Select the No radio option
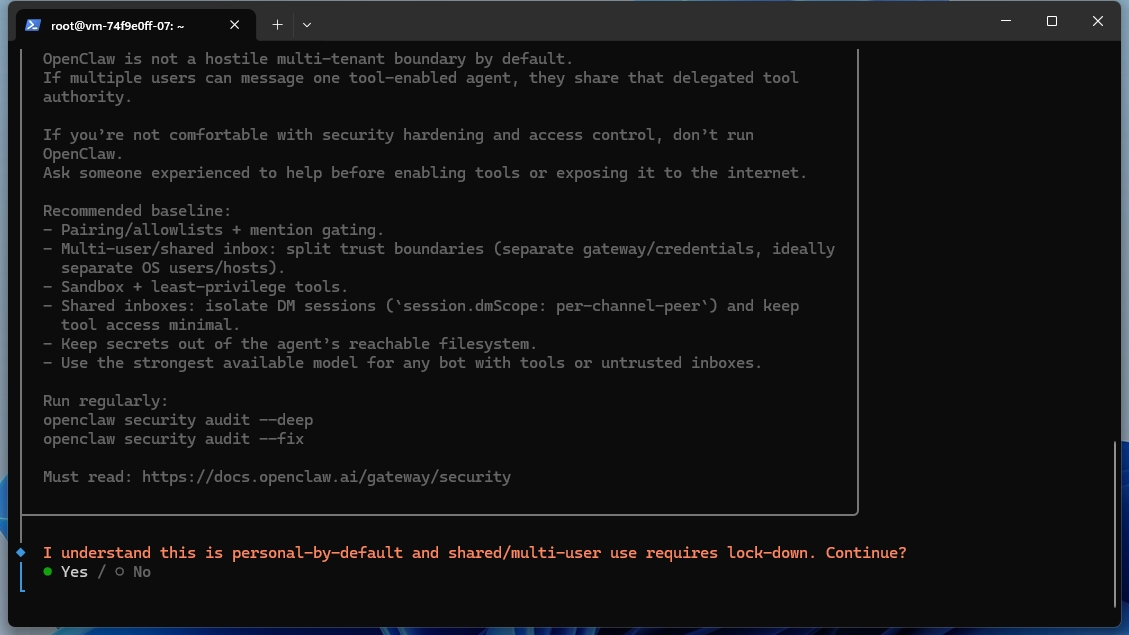This screenshot has height=635, width=1129. pos(133,572)
